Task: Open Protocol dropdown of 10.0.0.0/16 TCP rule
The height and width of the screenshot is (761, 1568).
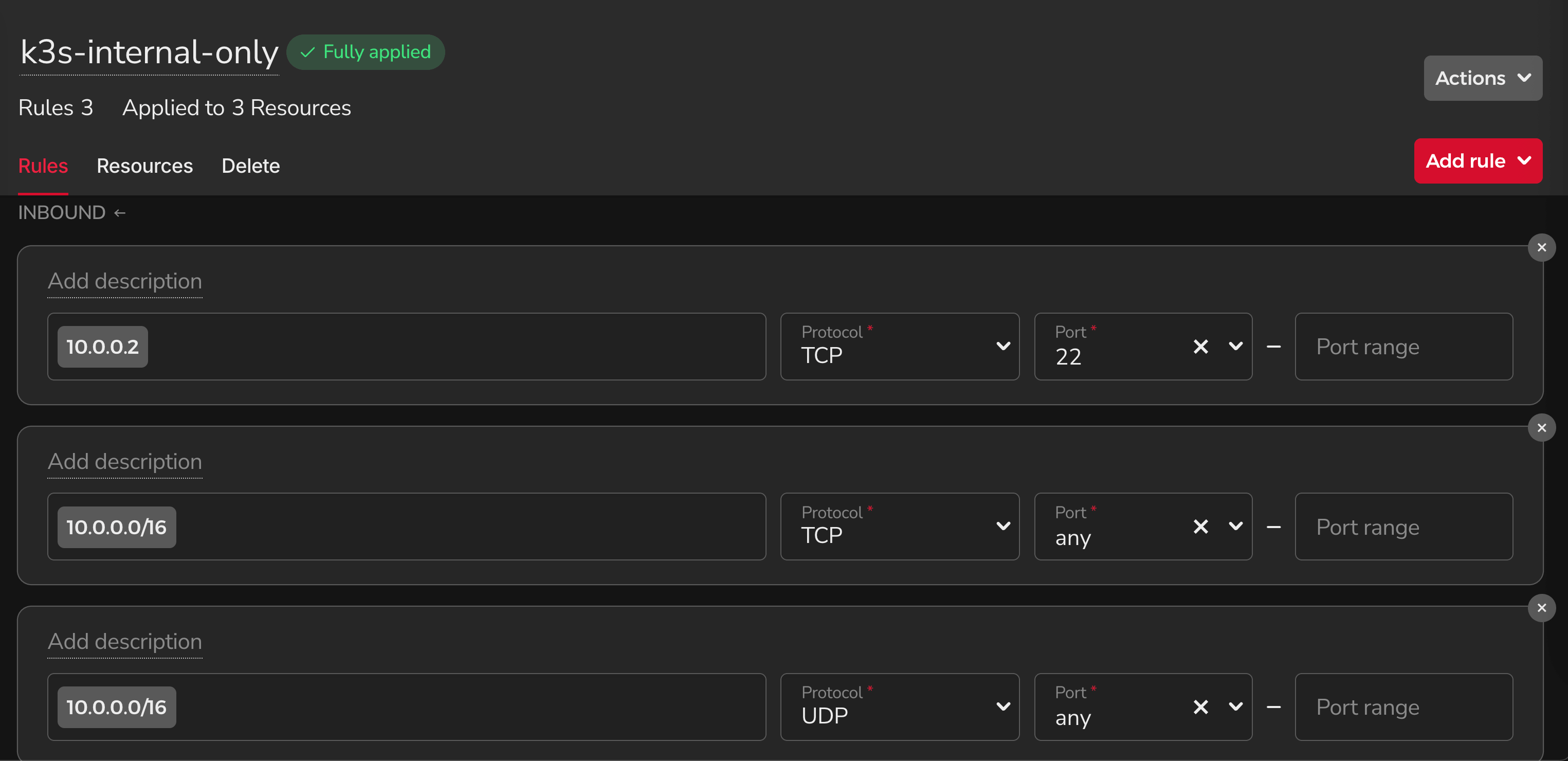Action: coord(900,527)
